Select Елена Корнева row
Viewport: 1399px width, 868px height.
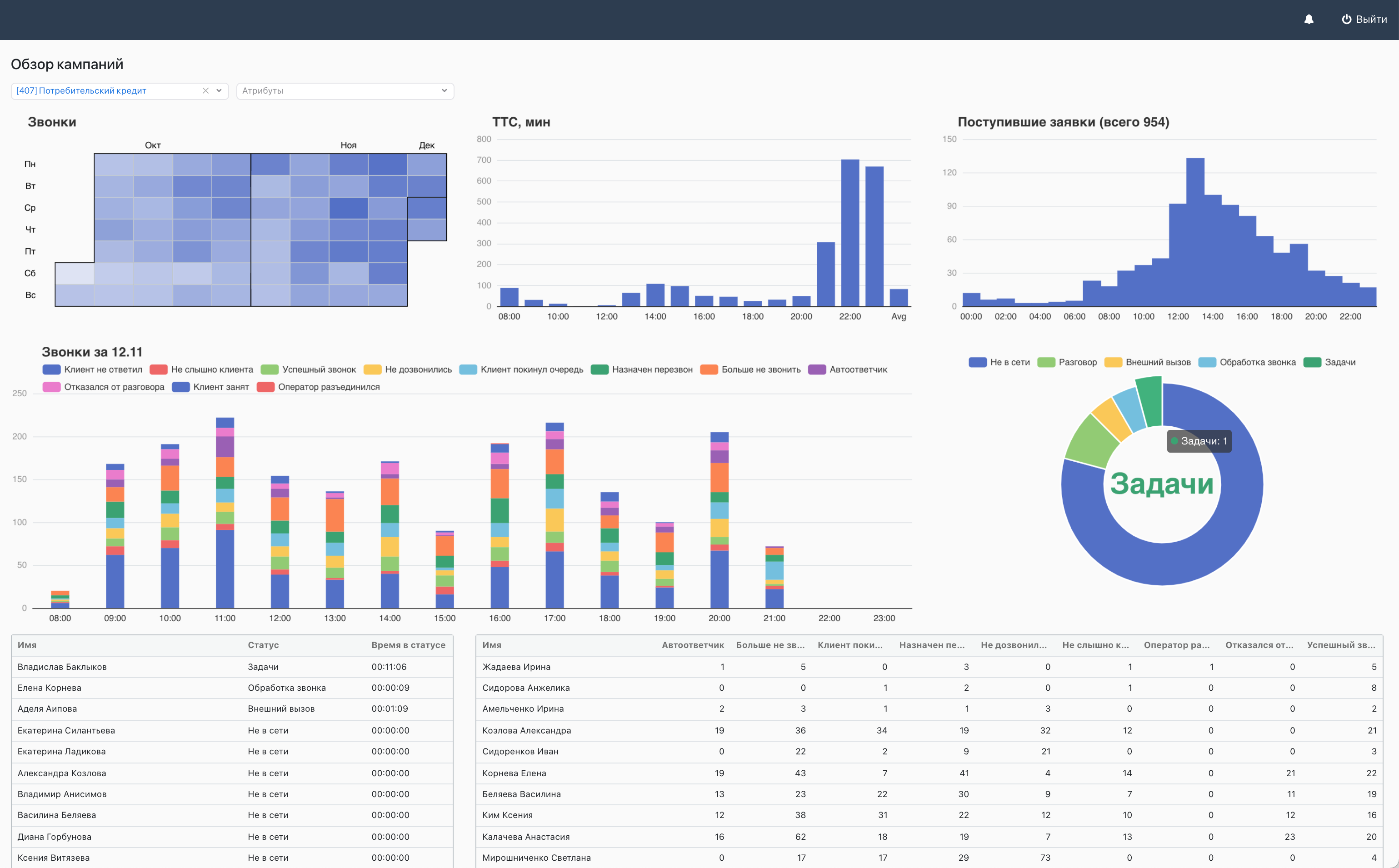(x=232, y=688)
